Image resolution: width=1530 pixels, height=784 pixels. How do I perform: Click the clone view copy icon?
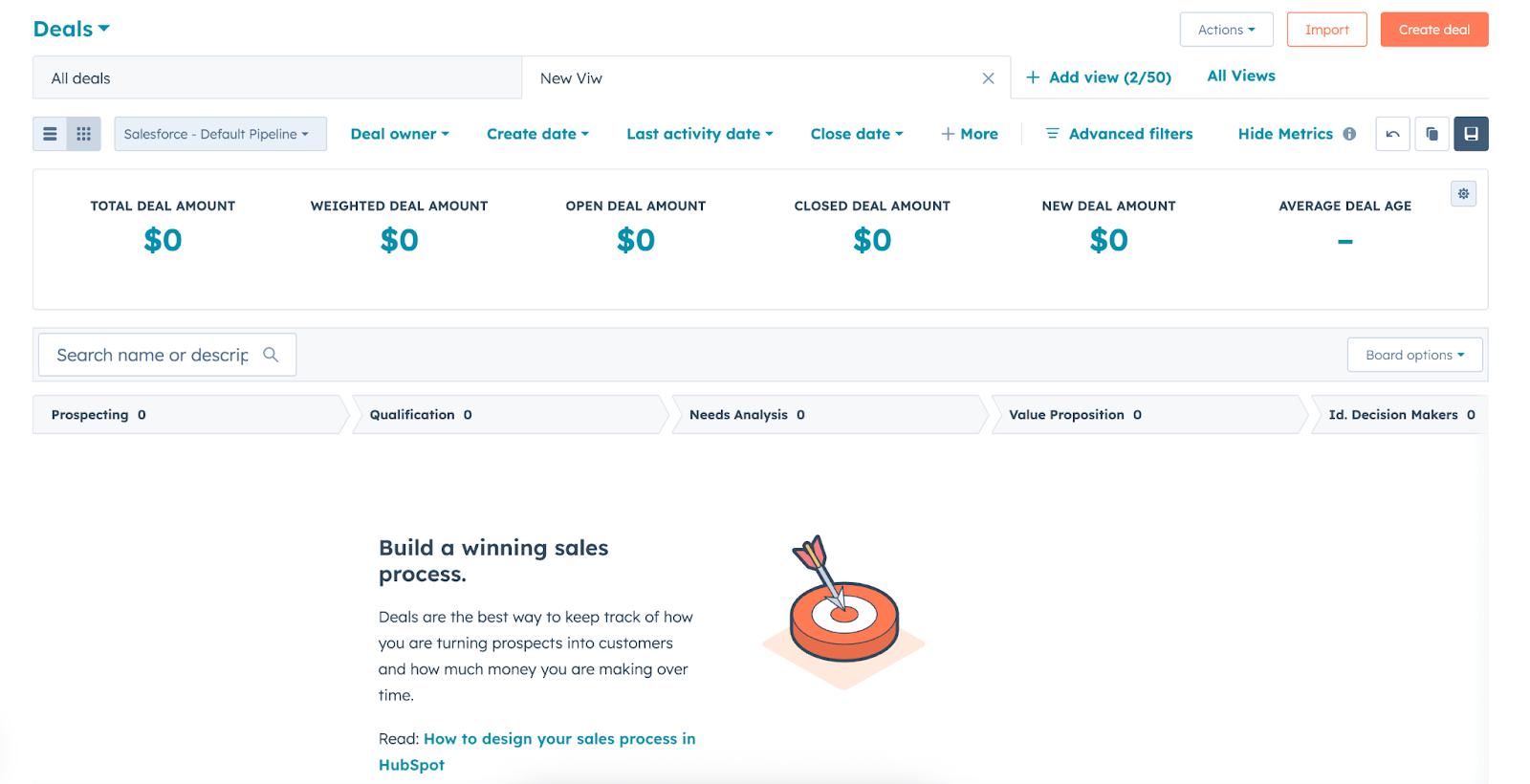coord(1432,134)
